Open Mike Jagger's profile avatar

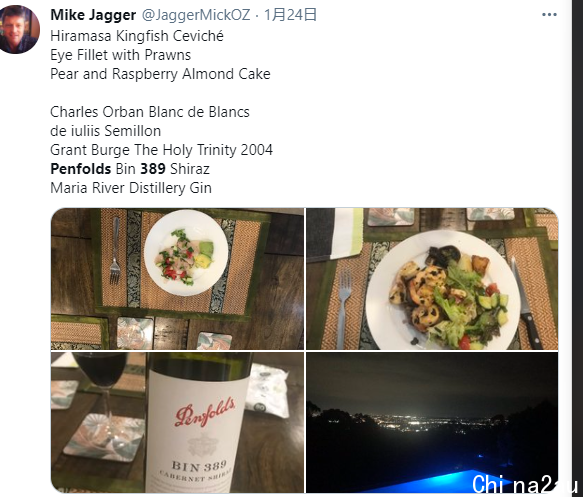[x=17, y=29]
